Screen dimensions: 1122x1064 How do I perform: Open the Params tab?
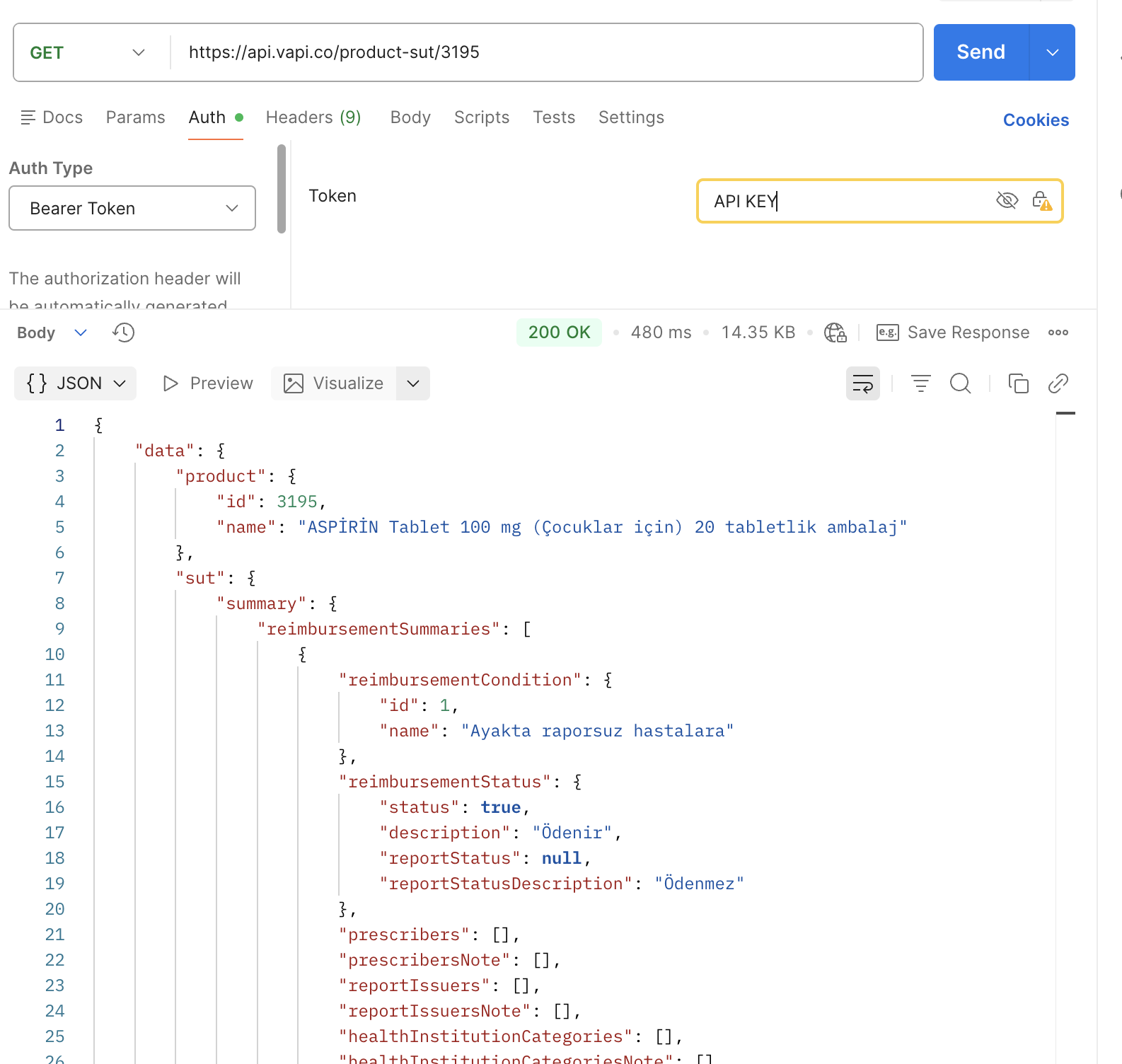135,117
